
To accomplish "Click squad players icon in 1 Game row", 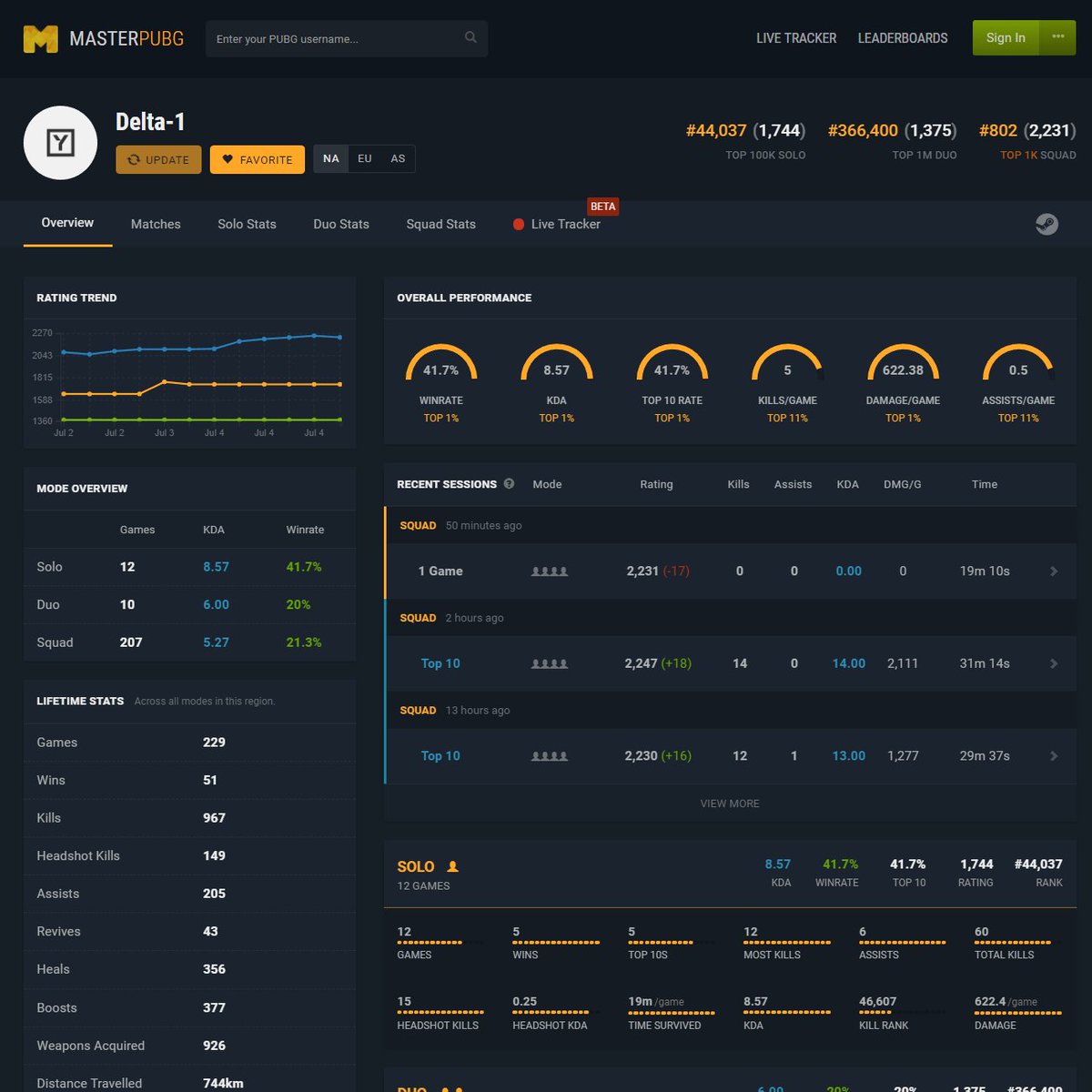I will tap(550, 571).
